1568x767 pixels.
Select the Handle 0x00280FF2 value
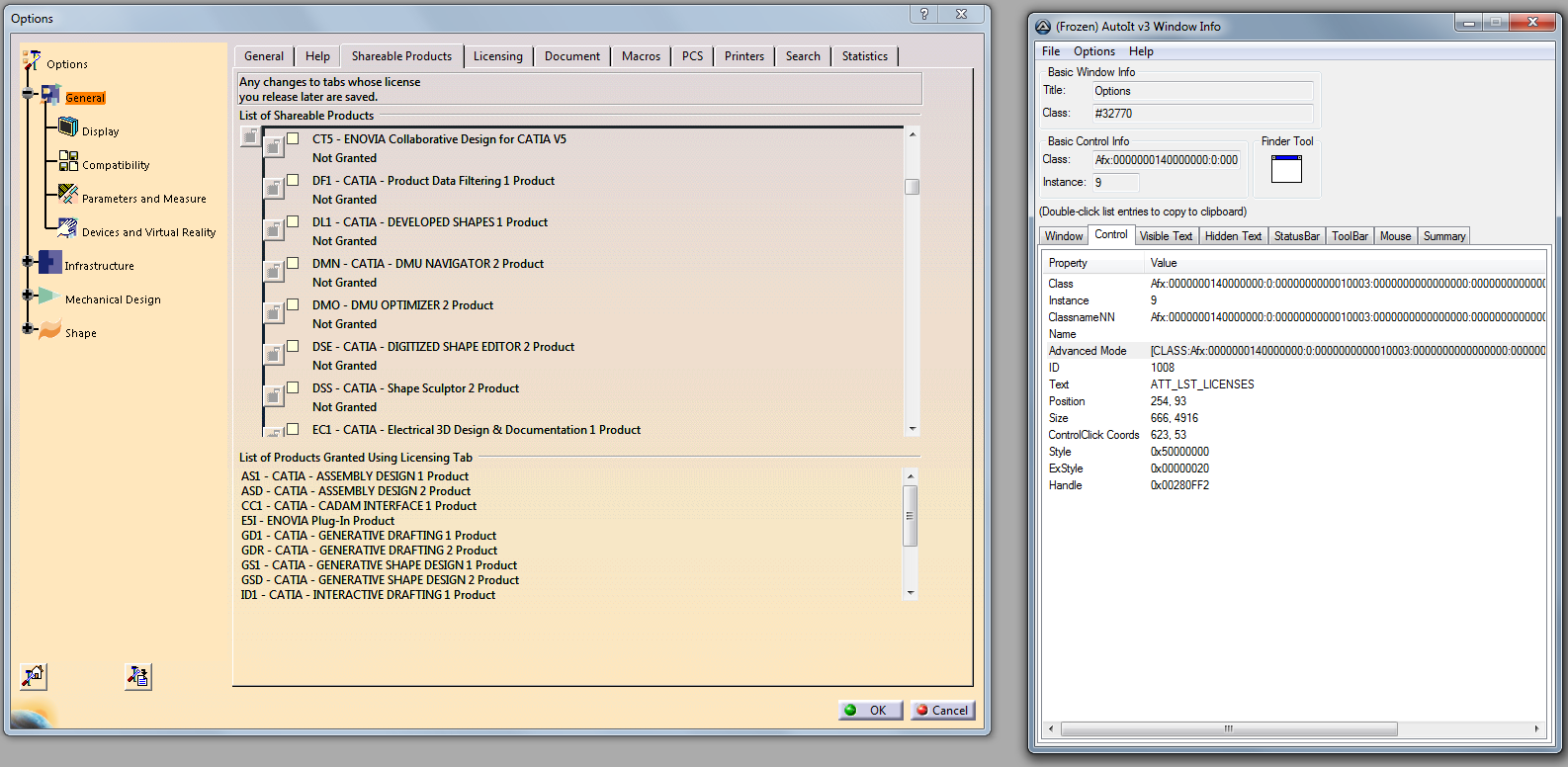[x=1179, y=485]
